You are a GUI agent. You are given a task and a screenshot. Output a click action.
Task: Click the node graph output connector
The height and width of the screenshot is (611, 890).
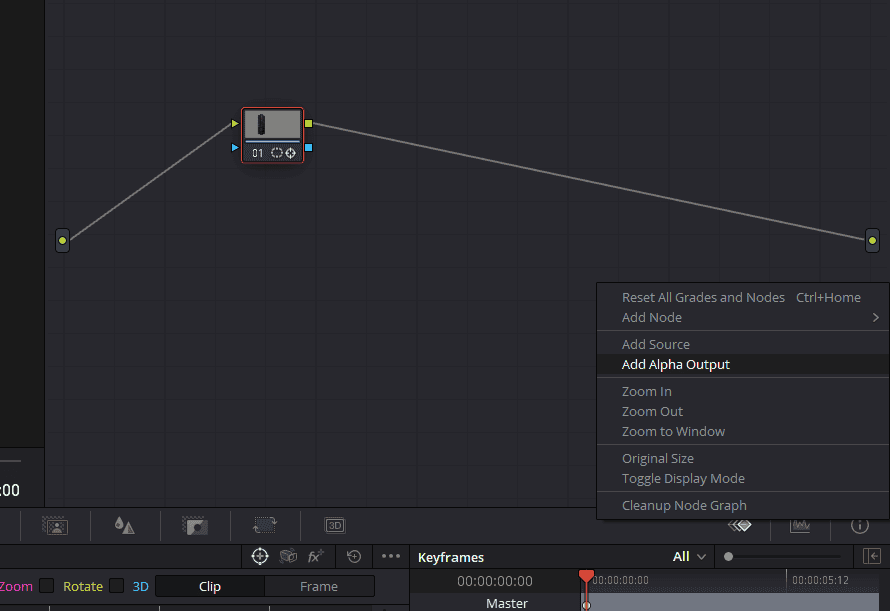tap(872, 240)
